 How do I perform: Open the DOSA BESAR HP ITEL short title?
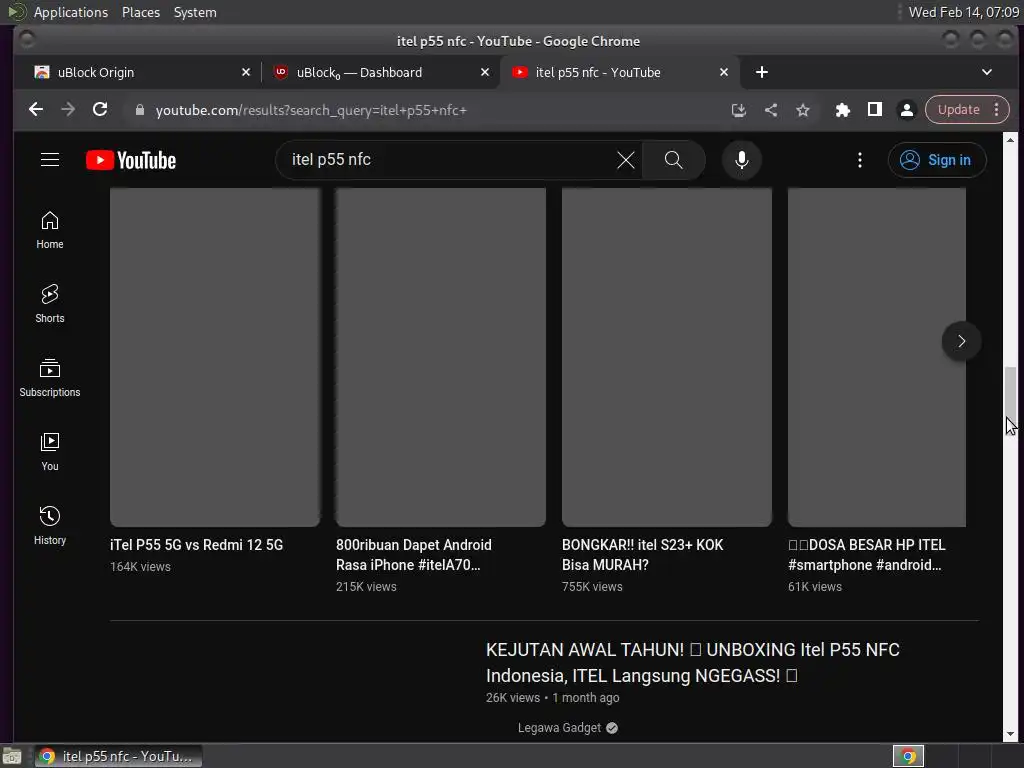click(867, 555)
